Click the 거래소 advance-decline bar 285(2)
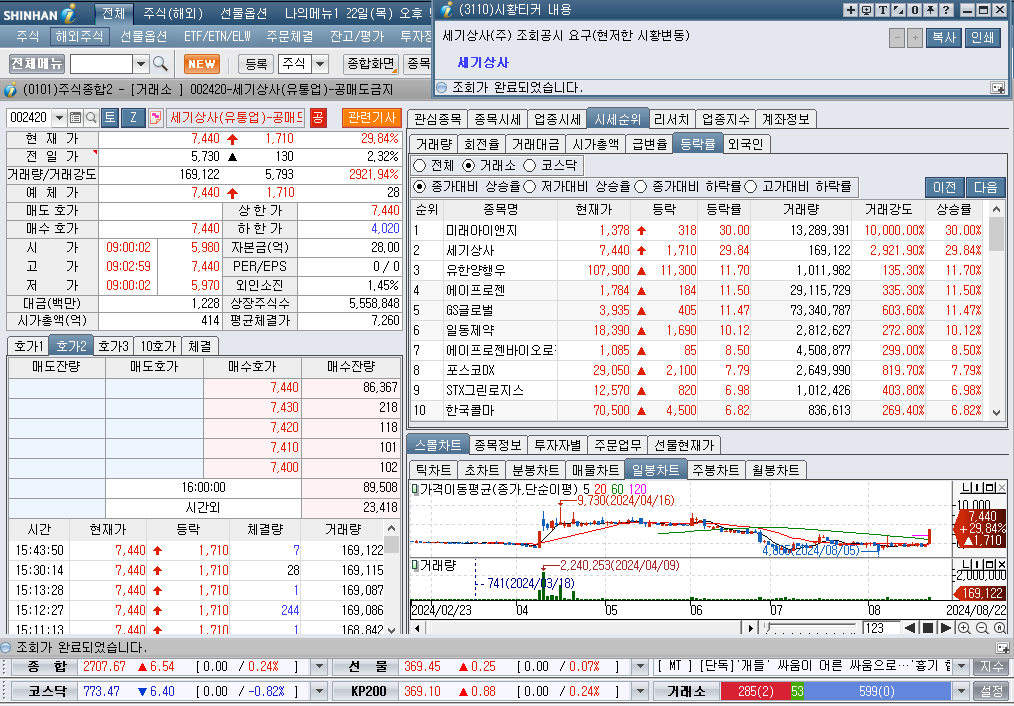The image size is (1014, 706). point(755,691)
